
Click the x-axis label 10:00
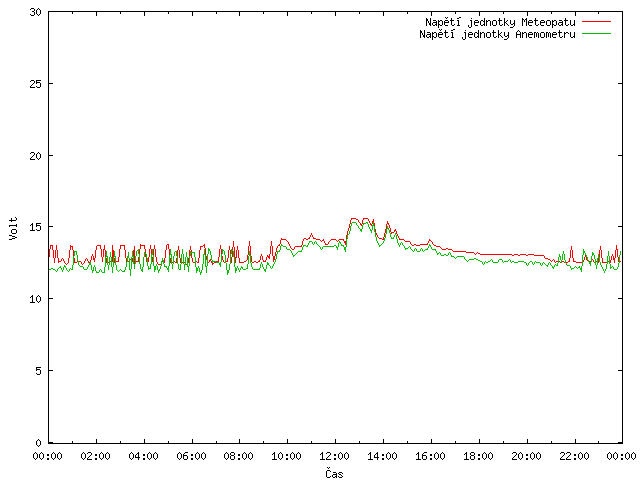[287, 456]
